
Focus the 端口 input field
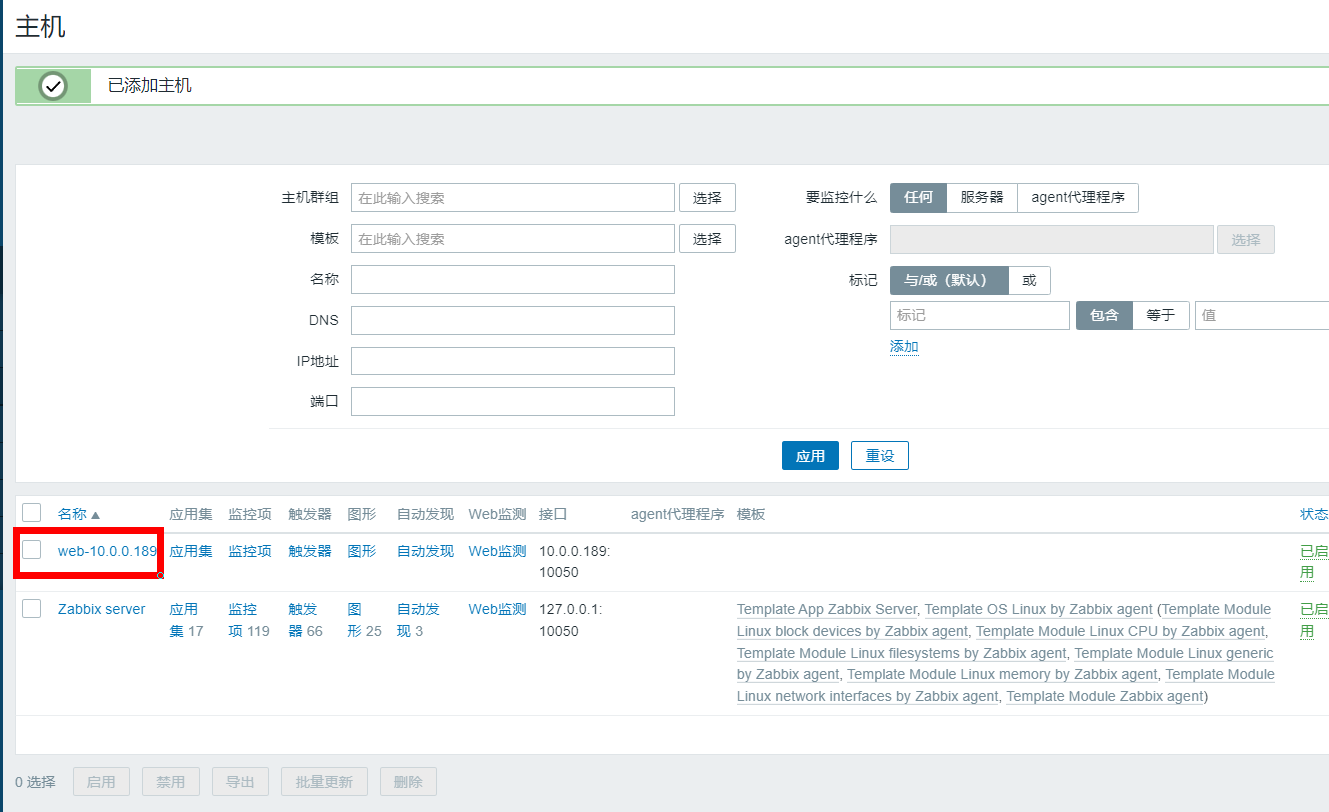pos(513,402)
